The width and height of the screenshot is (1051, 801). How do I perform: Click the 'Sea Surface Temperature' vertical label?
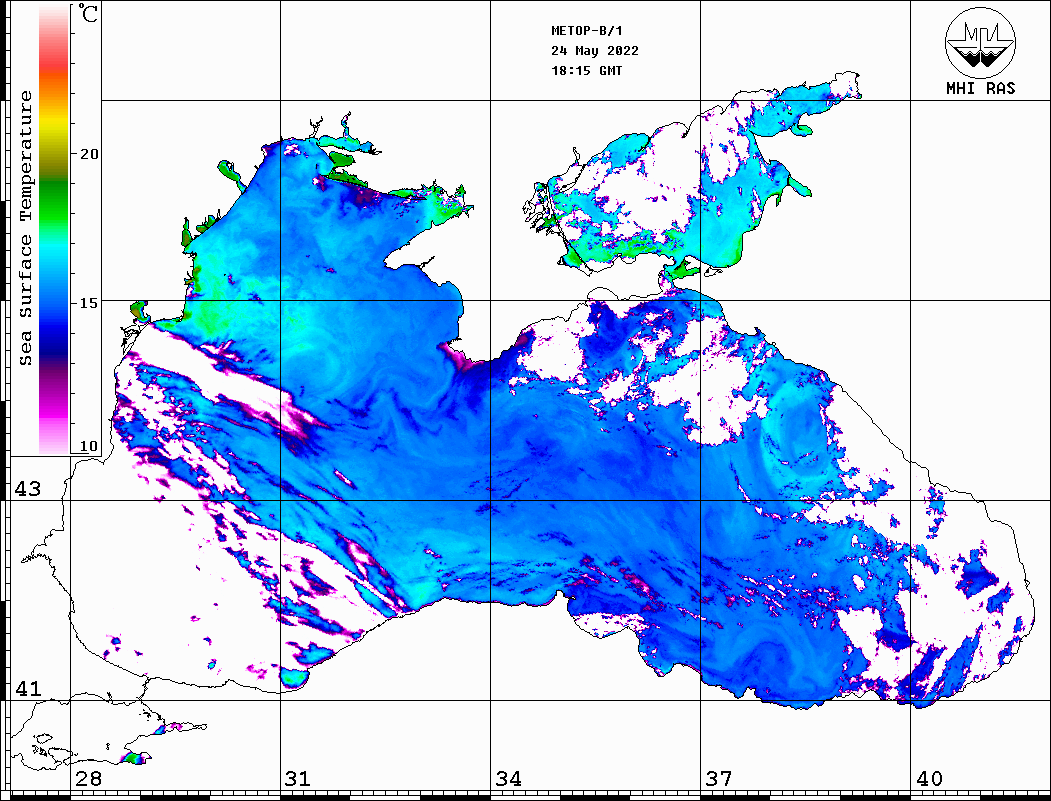click(x=25, y=229)
